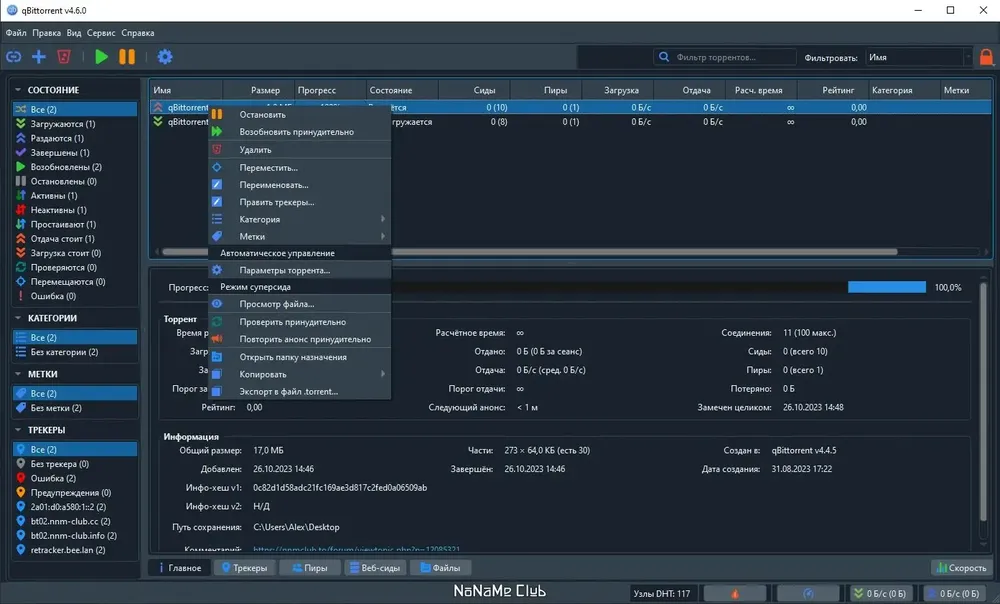Click the icon beside Возобновить принудительно
1000x604 pixels.
pos(217,131)
